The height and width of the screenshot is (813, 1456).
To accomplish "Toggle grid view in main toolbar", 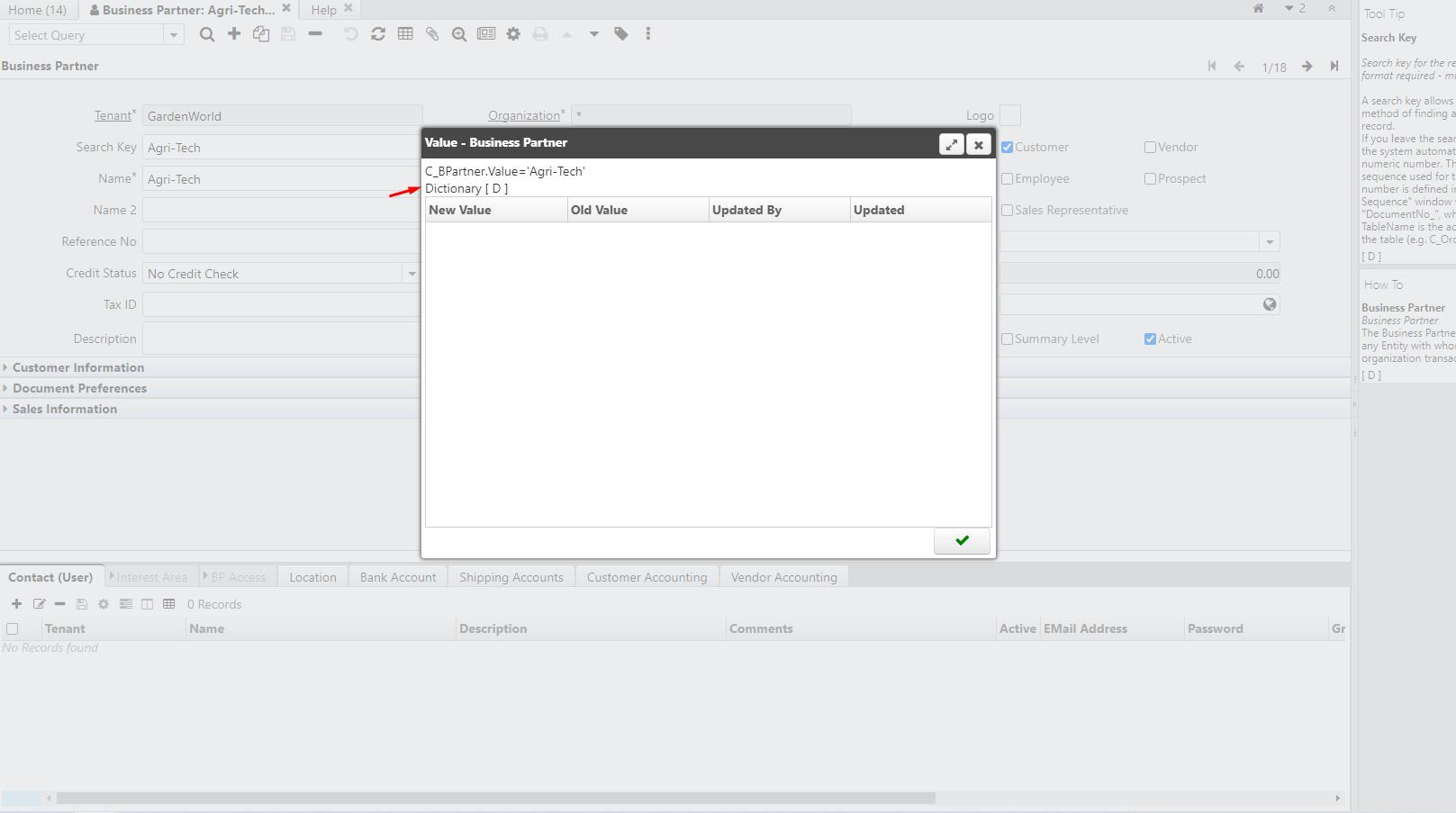I will (405, 34).
